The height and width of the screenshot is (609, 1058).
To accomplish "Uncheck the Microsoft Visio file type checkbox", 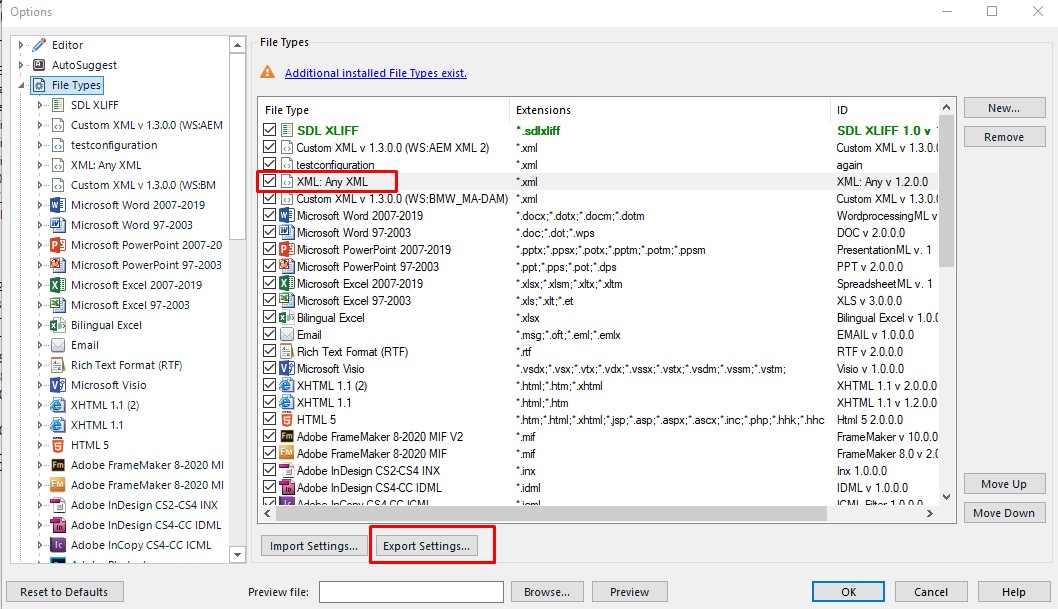I will (270, 368).
